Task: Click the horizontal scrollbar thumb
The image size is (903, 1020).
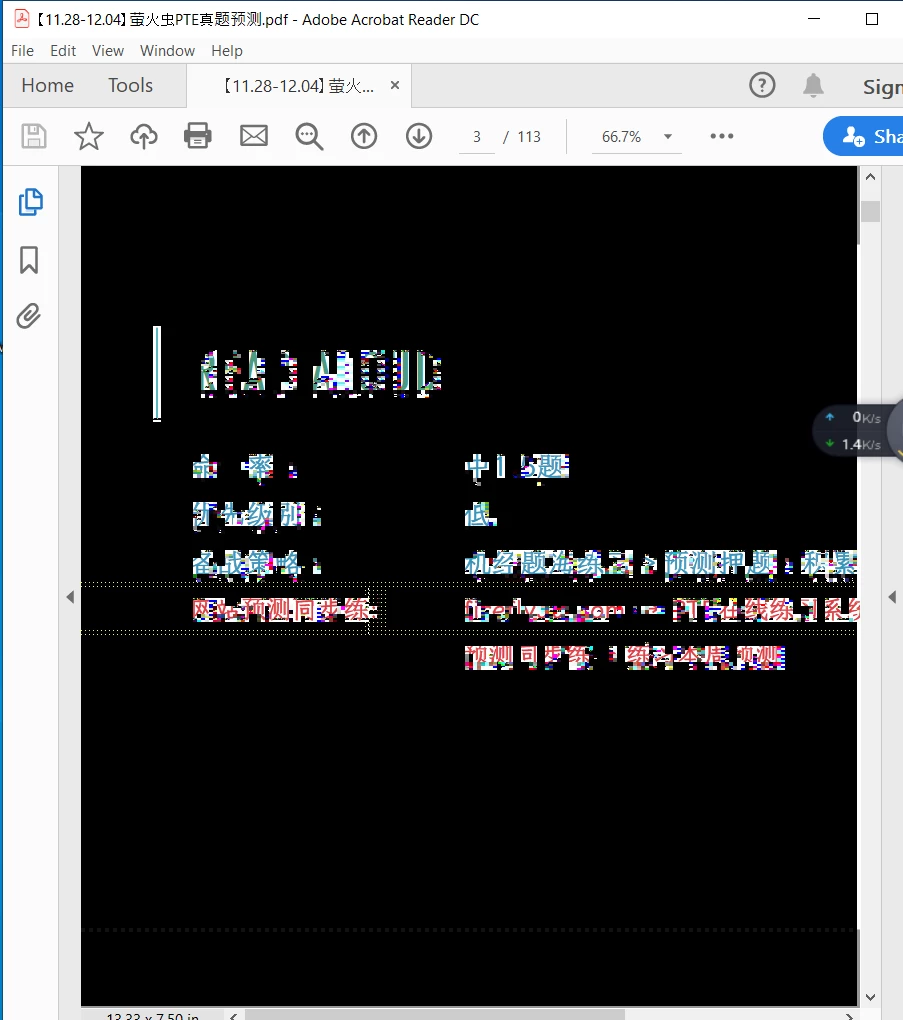Action: coord(435,1015)
